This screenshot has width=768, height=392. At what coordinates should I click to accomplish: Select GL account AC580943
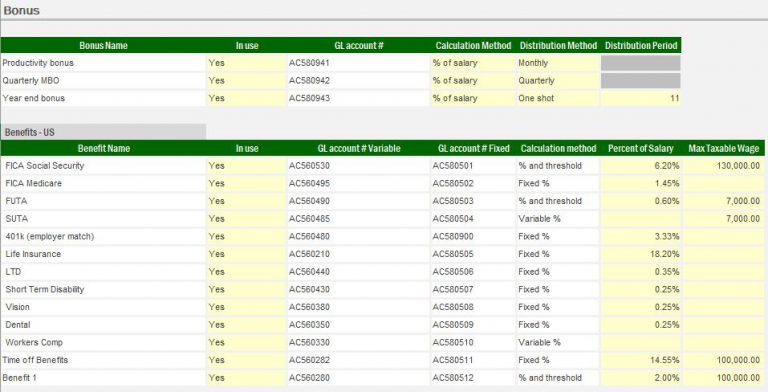coord(358,98)
